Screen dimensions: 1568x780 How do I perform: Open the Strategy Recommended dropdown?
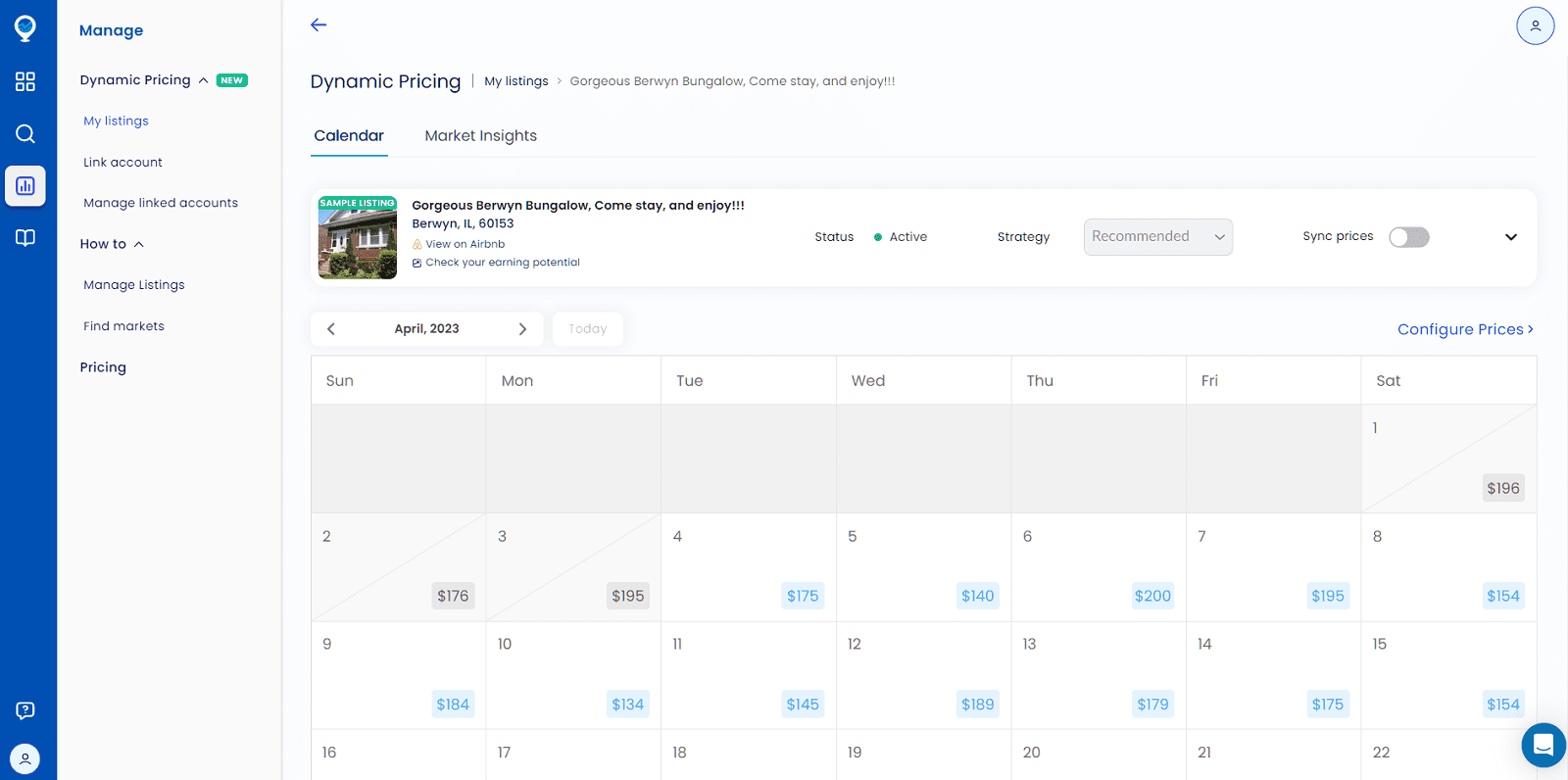pyautogui.click(x=1157, y=237)
